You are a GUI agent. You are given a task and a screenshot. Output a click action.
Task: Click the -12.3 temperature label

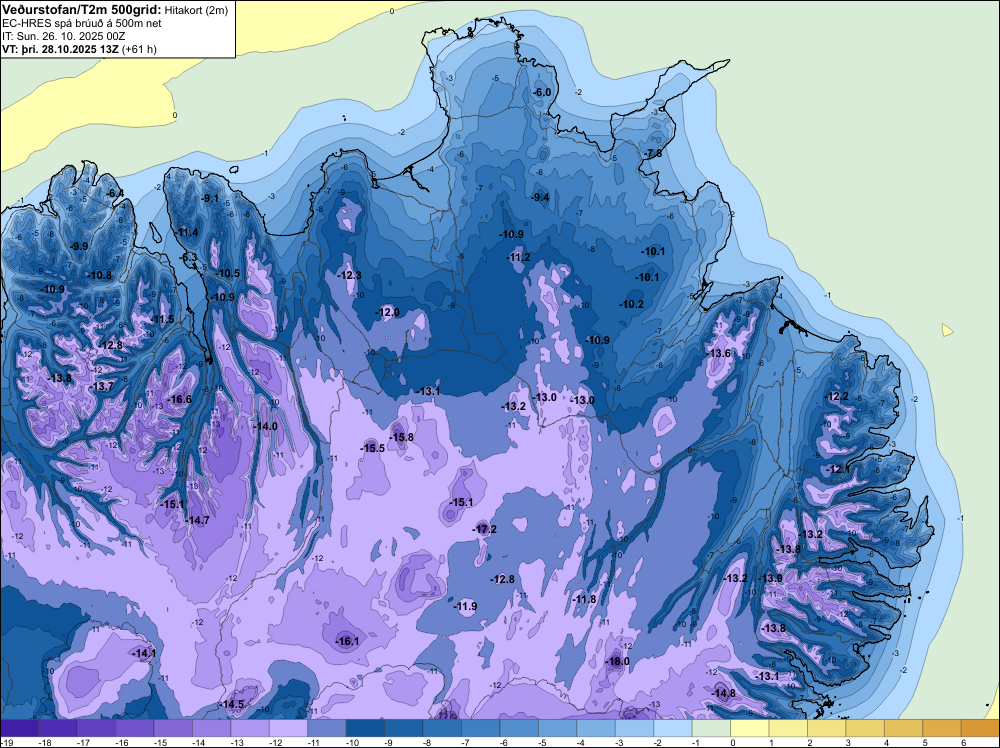point(349,275)
